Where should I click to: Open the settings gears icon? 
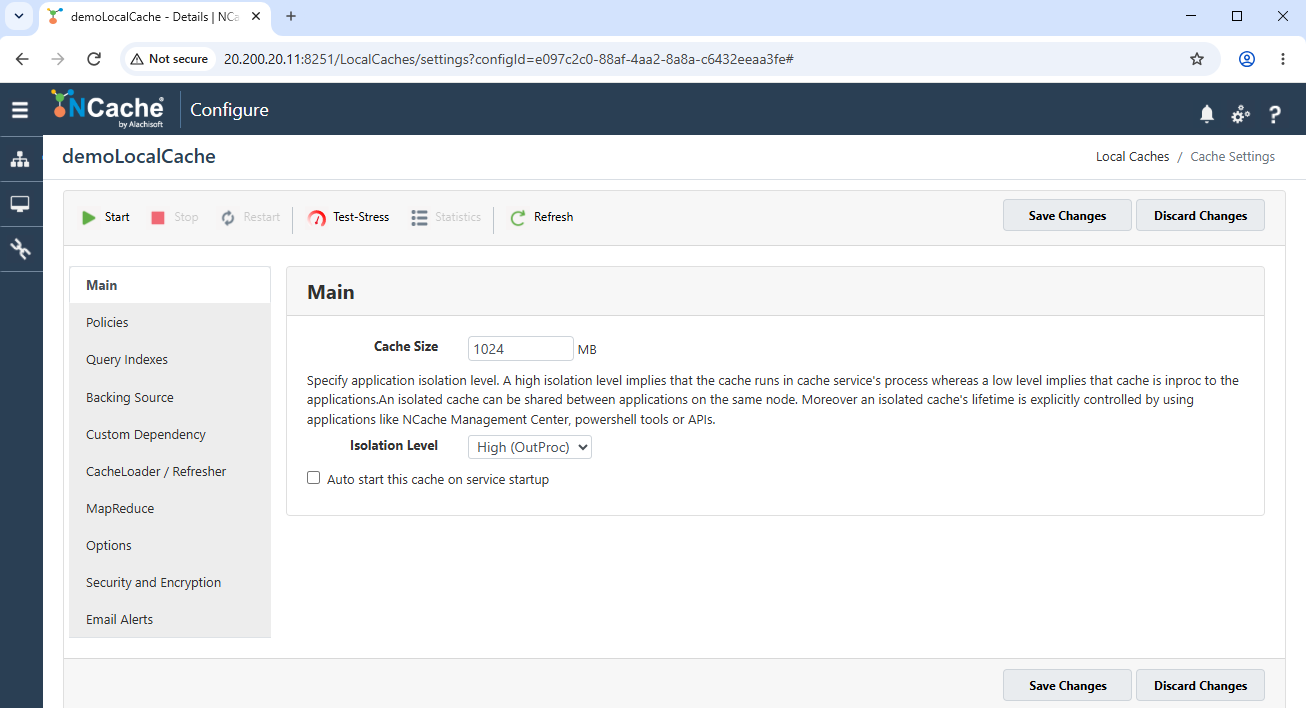click(x=1240, y=114)
